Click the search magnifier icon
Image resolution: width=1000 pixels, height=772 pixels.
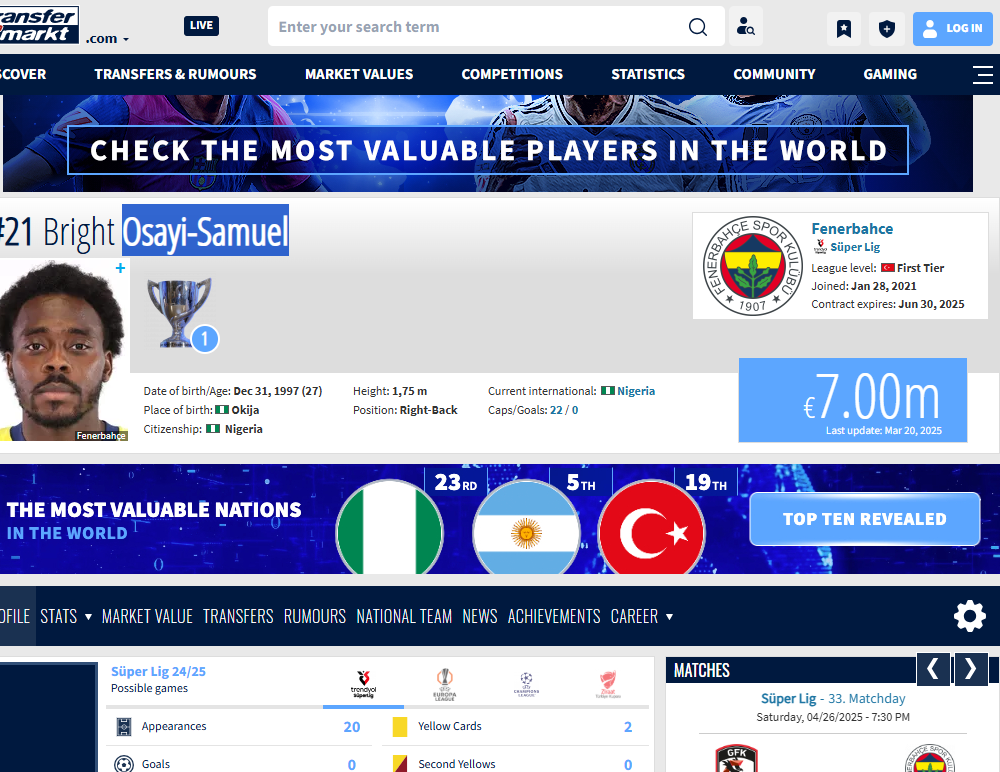698,27
